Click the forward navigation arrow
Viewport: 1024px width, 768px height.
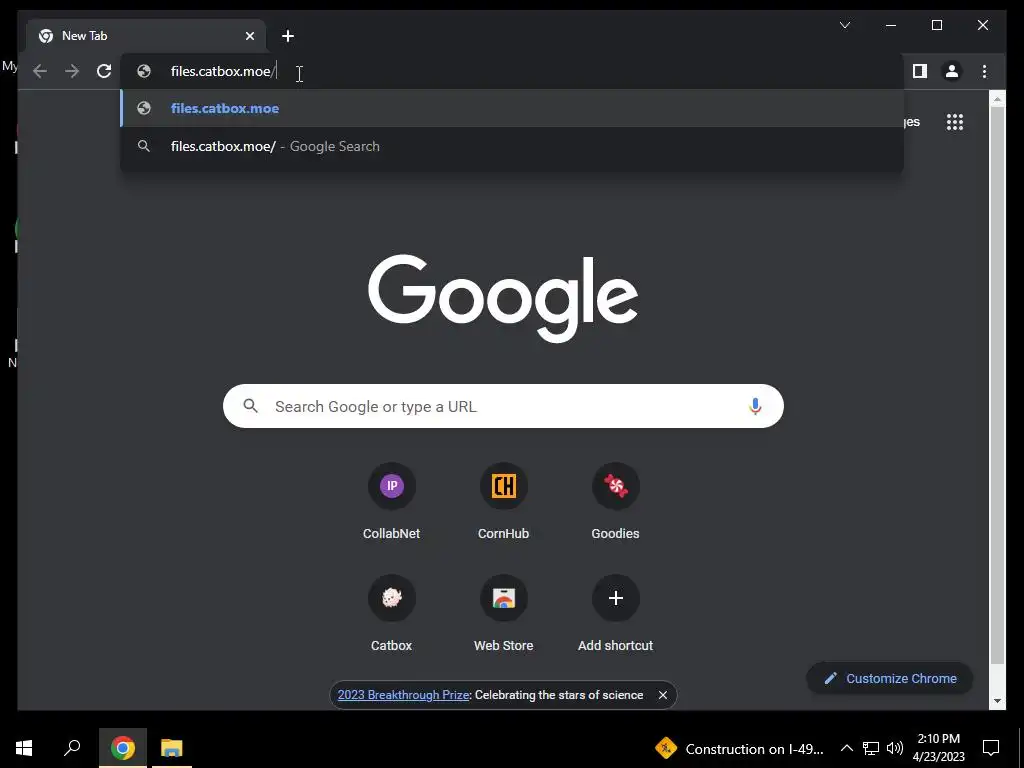point(72,71)
